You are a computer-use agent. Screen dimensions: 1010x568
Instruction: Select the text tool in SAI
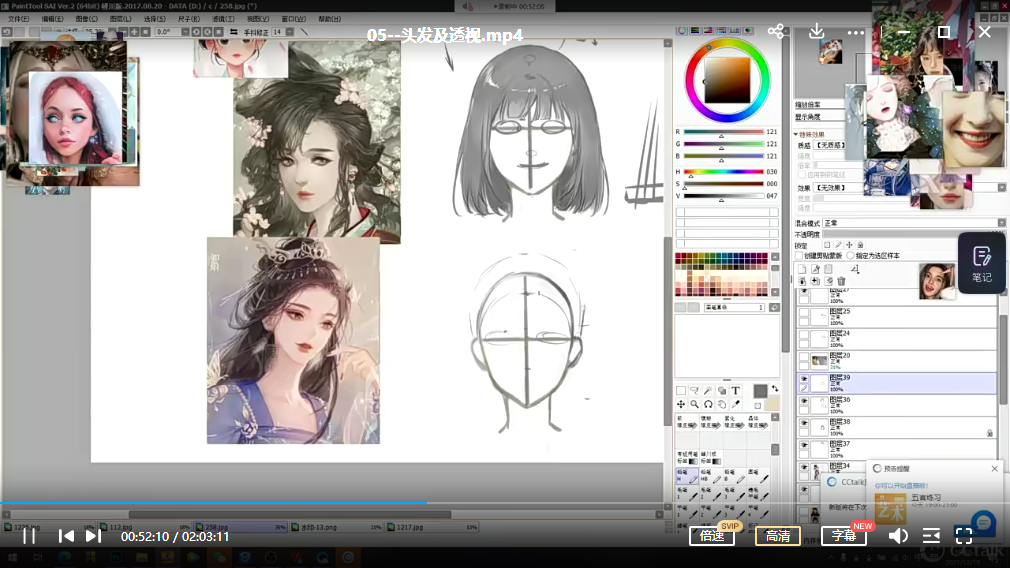point(736,391)
